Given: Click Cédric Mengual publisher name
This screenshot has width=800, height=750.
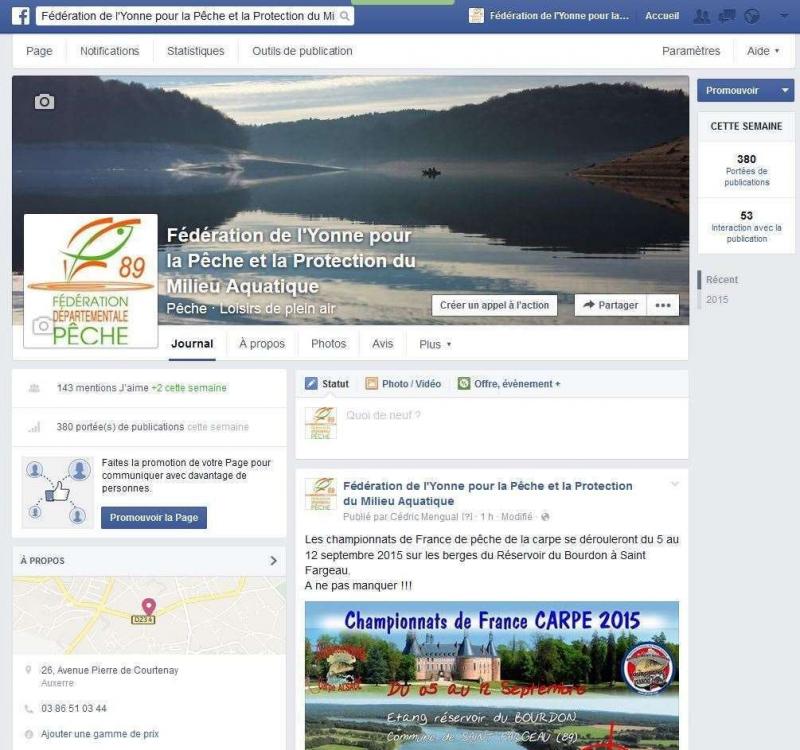Looking at the screenshot, I should point(424,517).
